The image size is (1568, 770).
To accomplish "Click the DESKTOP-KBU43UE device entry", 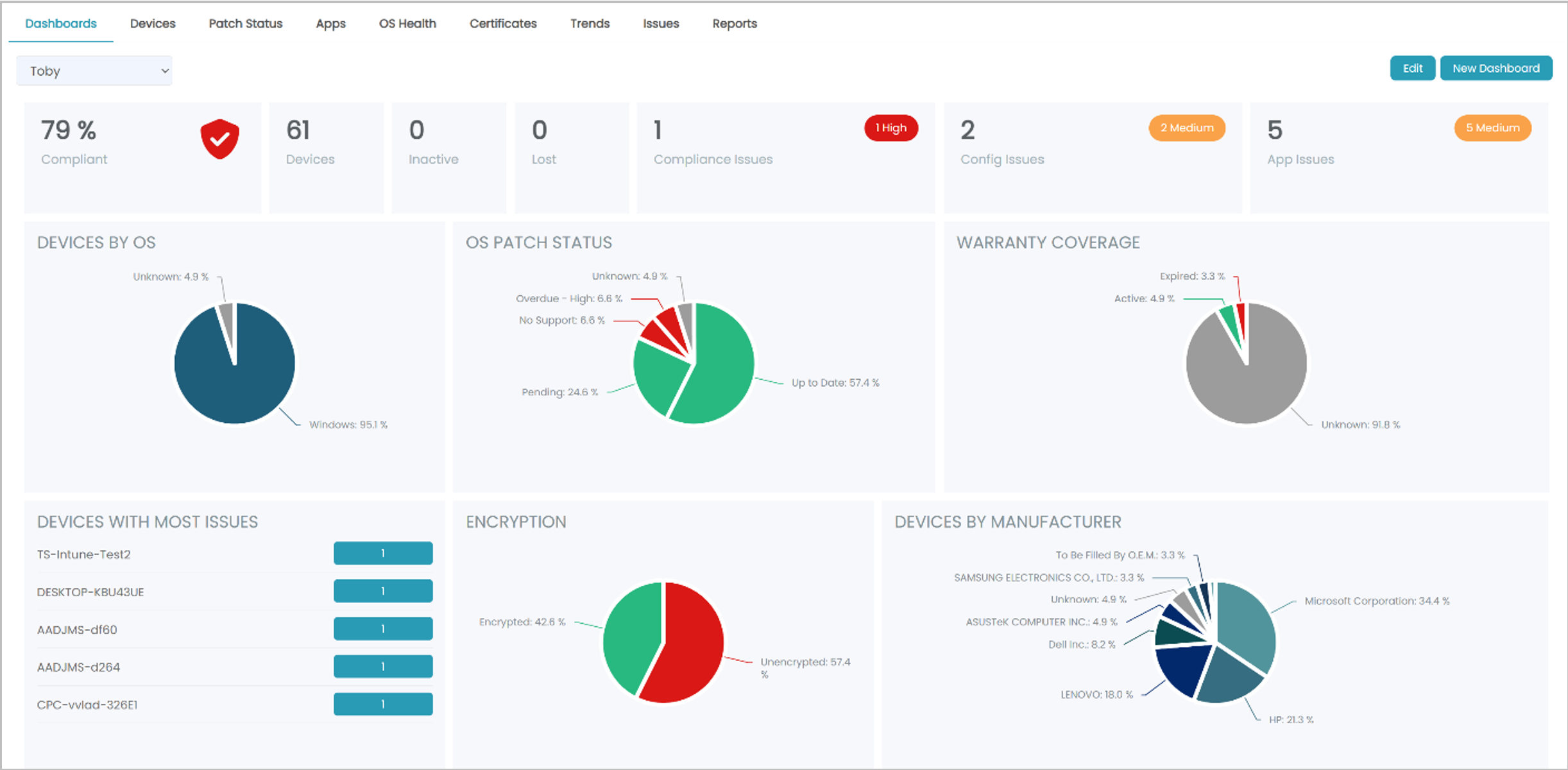I will pyautogui.click(x=90, y=592).
